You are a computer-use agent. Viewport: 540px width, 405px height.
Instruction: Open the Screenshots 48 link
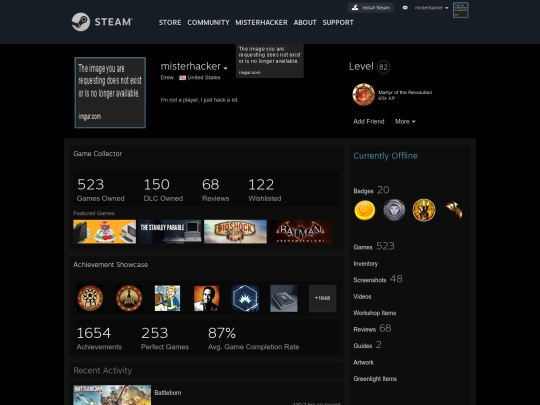tap(378, 279)
